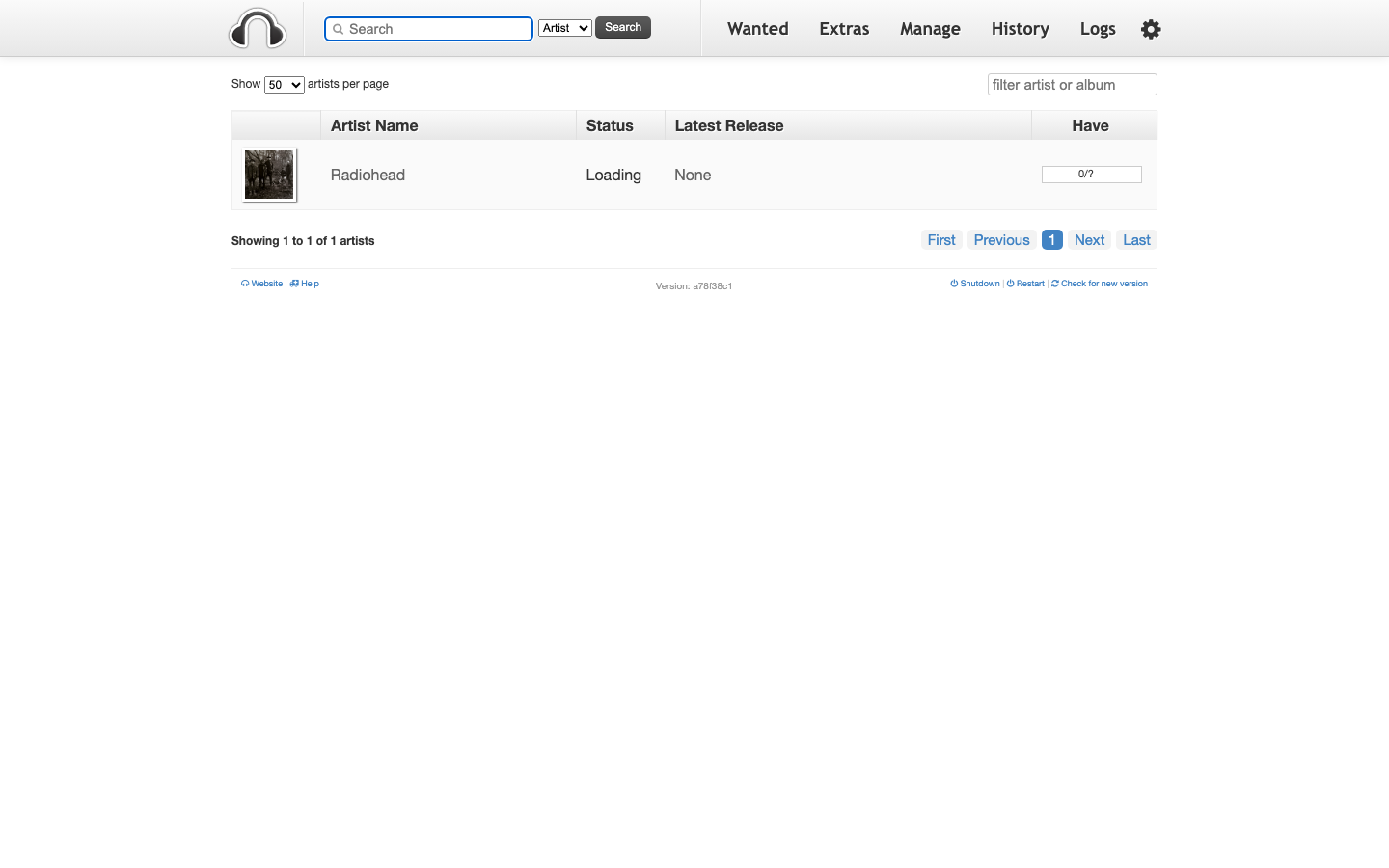Click the Headphones logo icon

(258, 28)
